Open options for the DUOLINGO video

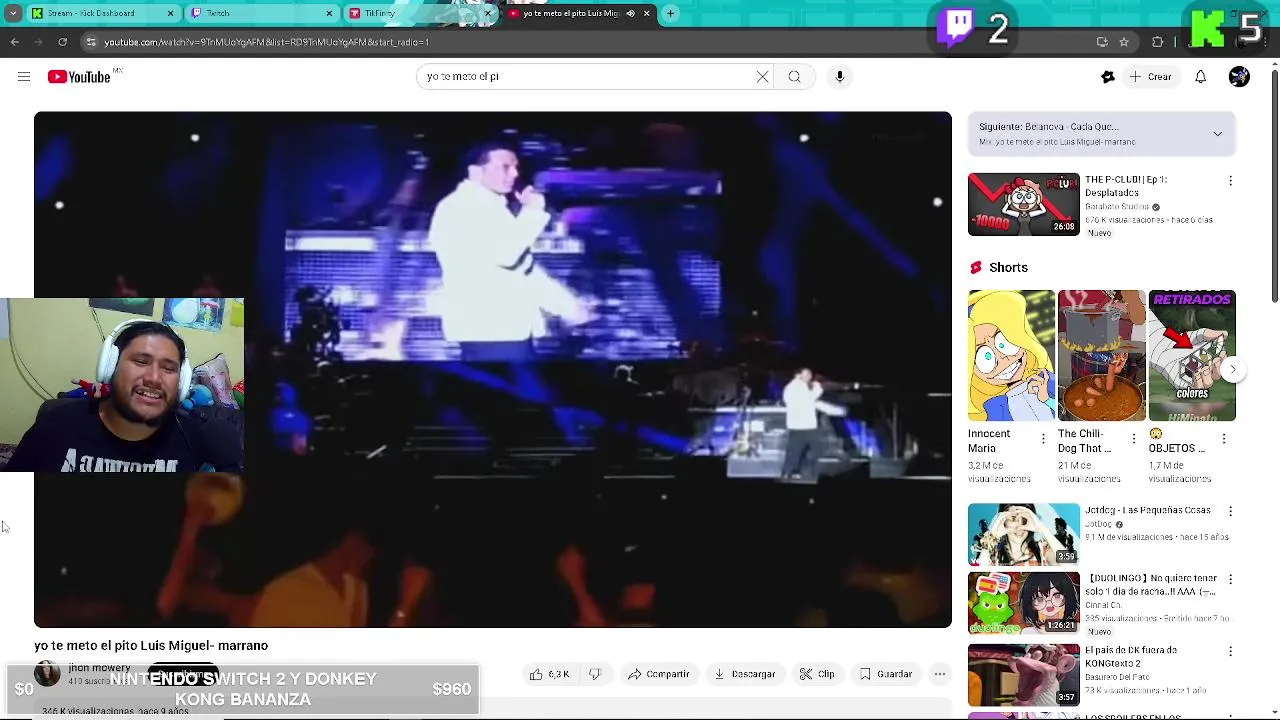point(1230,579)
